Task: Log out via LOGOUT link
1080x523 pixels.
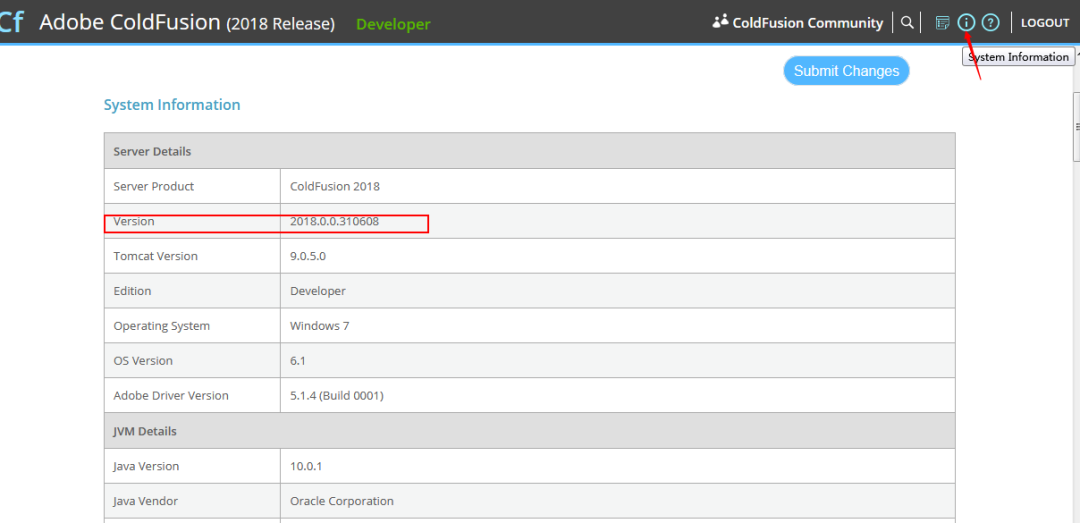Action: pos(1045,23)
